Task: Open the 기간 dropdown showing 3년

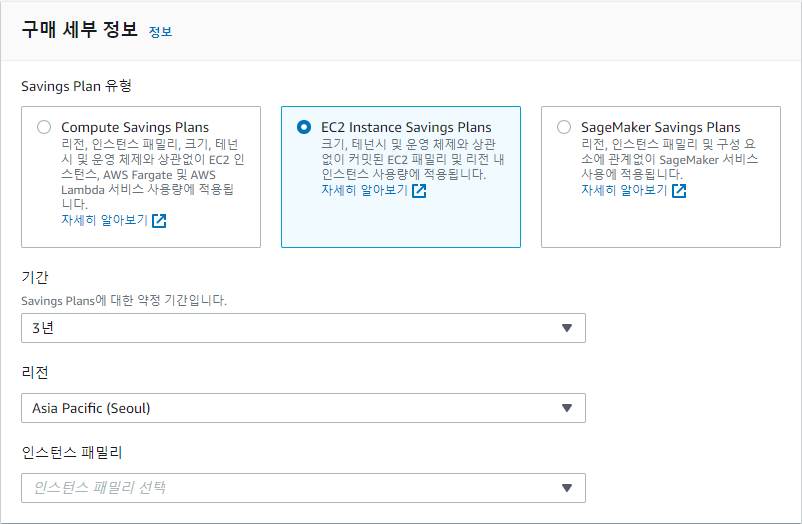Action: point(303,328)
